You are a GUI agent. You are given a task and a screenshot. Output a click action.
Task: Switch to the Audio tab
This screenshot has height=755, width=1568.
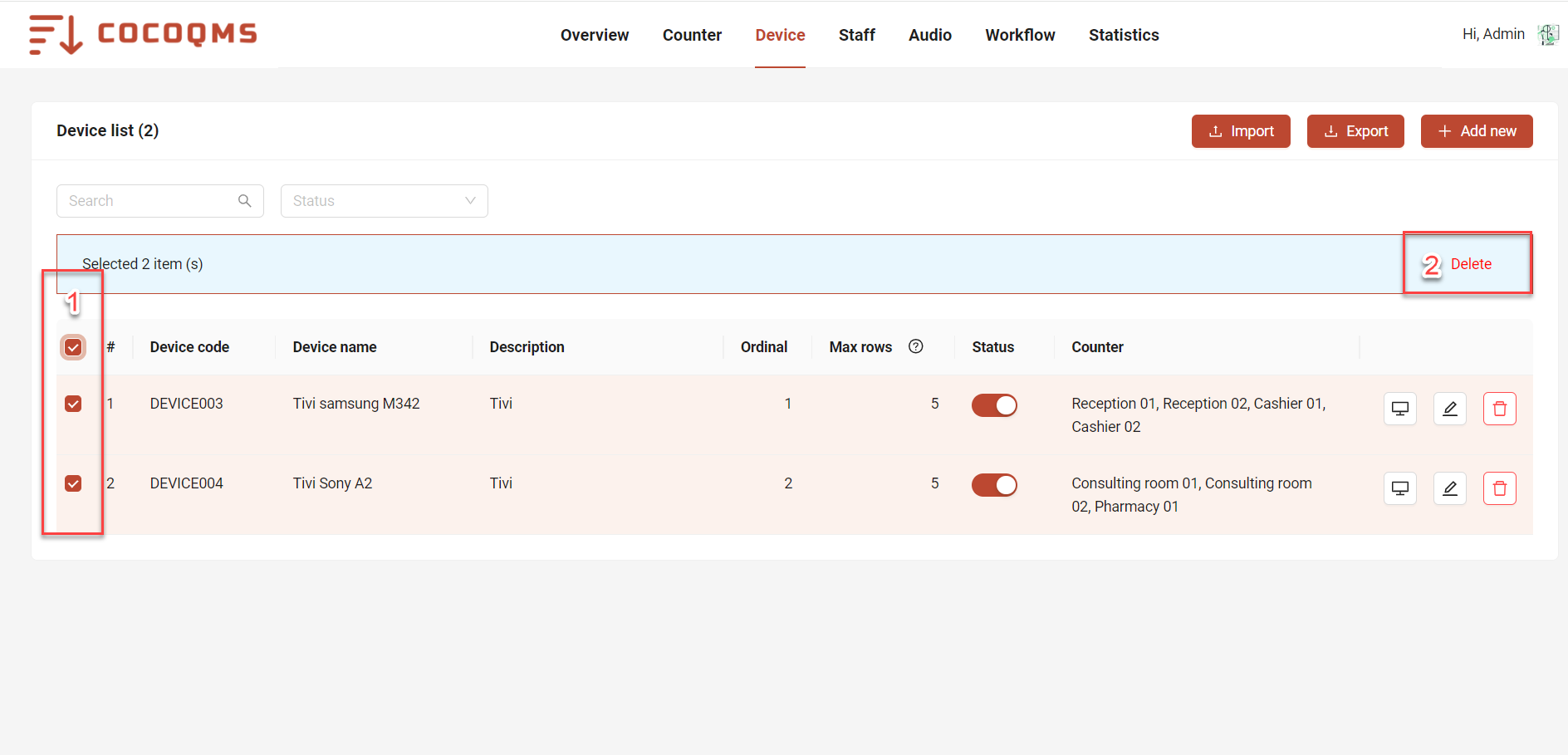[930, 35]
